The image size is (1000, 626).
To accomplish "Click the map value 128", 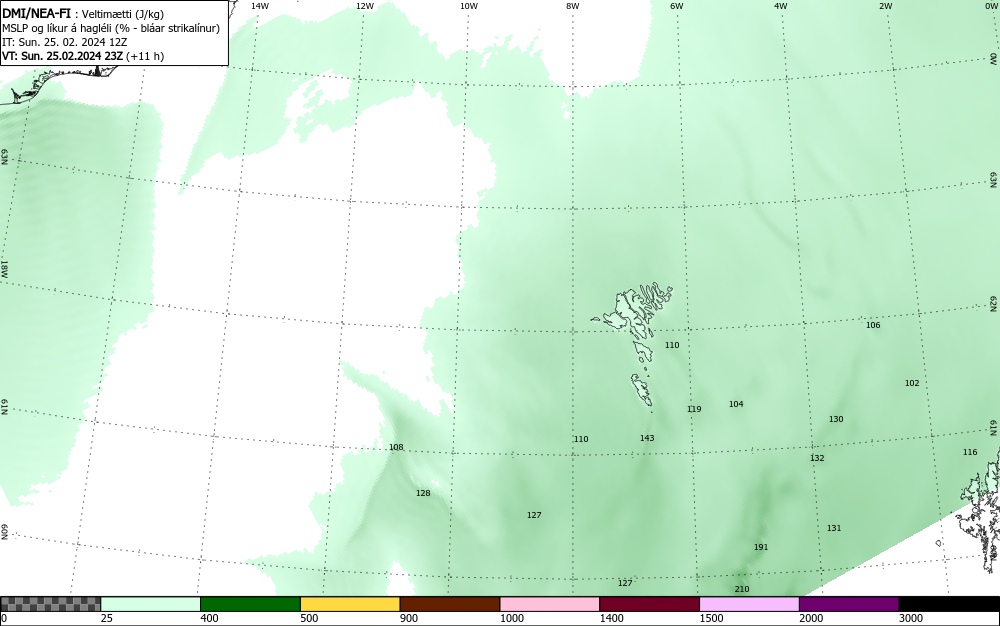I will click(423, 493).
